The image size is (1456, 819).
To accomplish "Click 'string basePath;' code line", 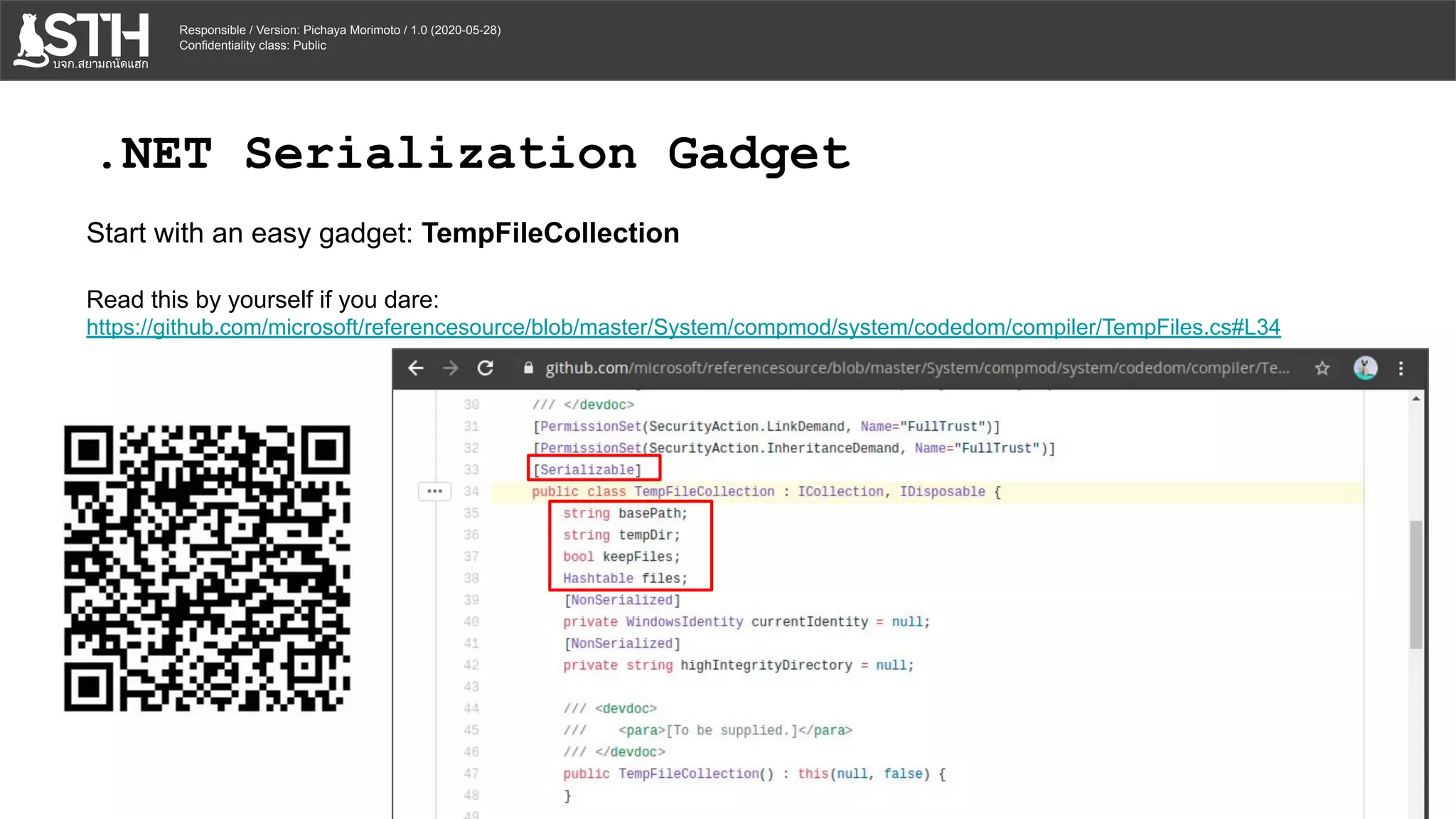I will point(626,513).
